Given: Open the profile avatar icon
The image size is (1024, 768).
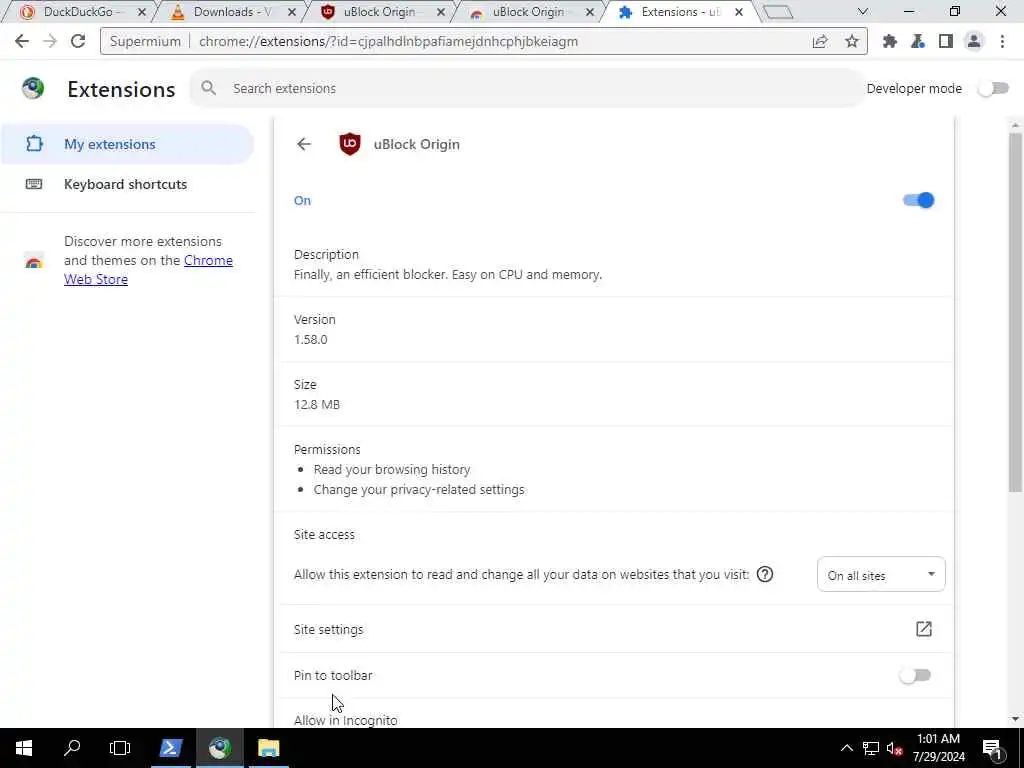Looking at the screenshot, I should pos(974,41).
